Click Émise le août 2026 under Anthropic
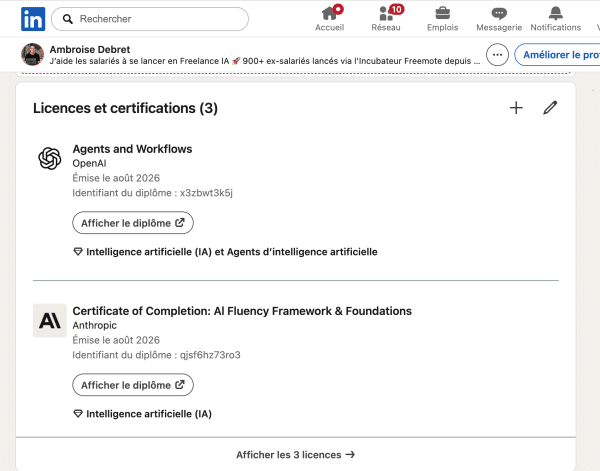The height and width of the screenshot is (471, 600). coord(116,340)
